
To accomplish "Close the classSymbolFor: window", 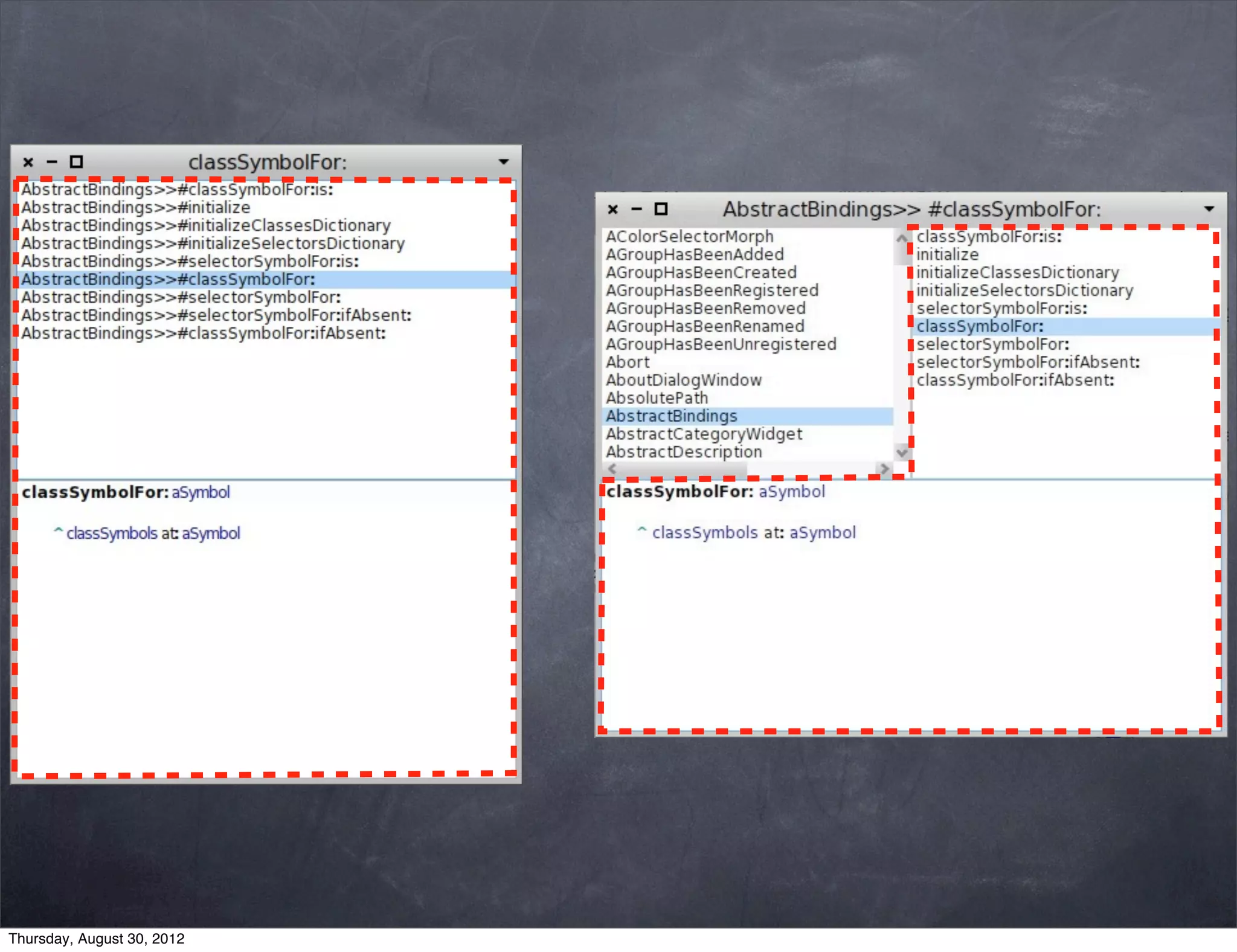I will point(28,162).
